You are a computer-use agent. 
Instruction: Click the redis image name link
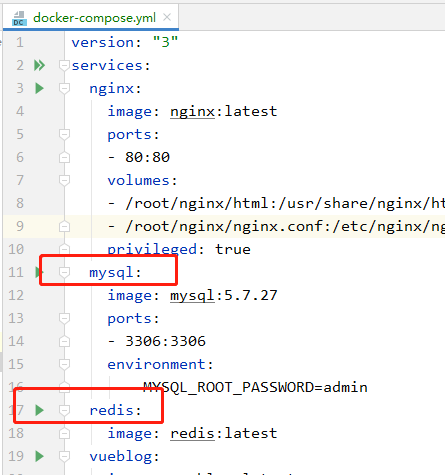pyautogui.click(x=192, y=433)
